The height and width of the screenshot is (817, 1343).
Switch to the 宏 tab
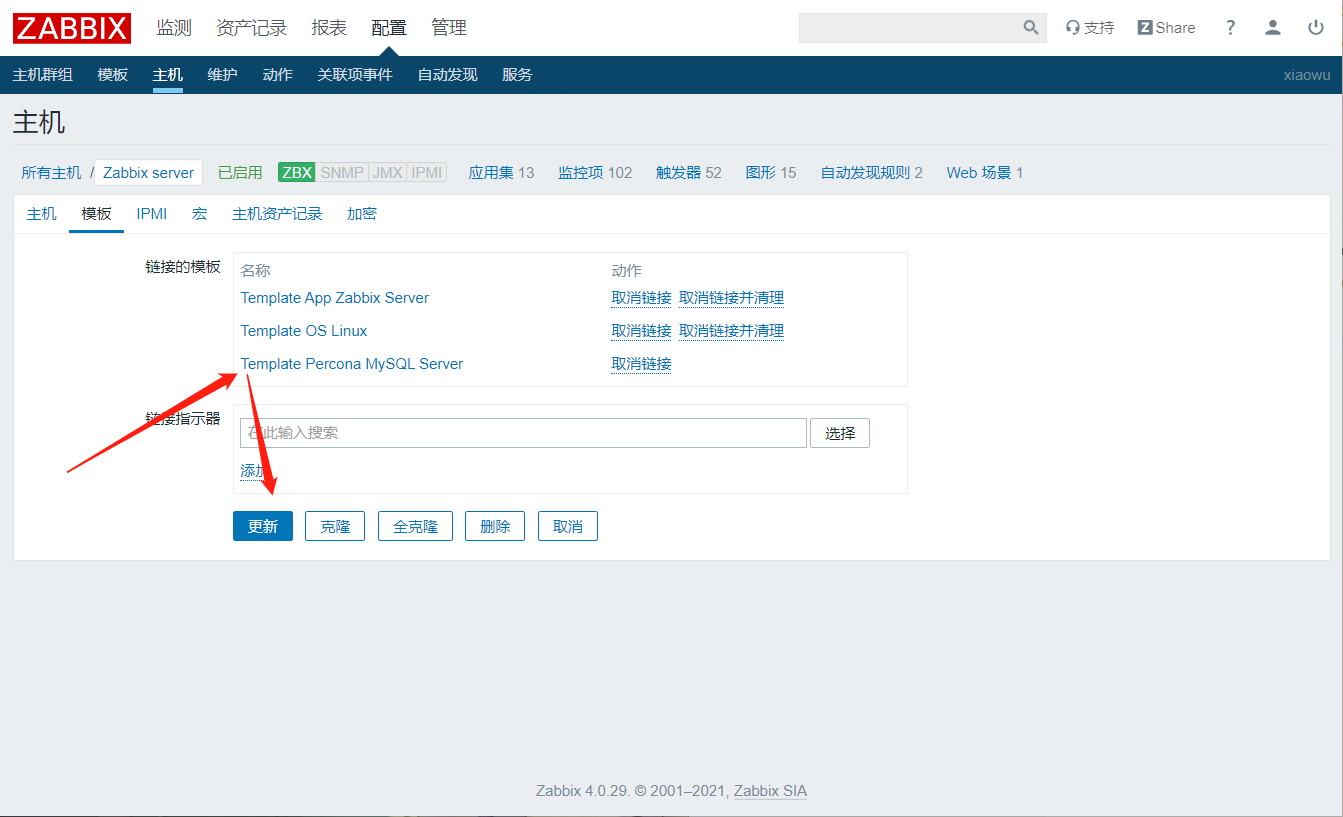point(199,214)
